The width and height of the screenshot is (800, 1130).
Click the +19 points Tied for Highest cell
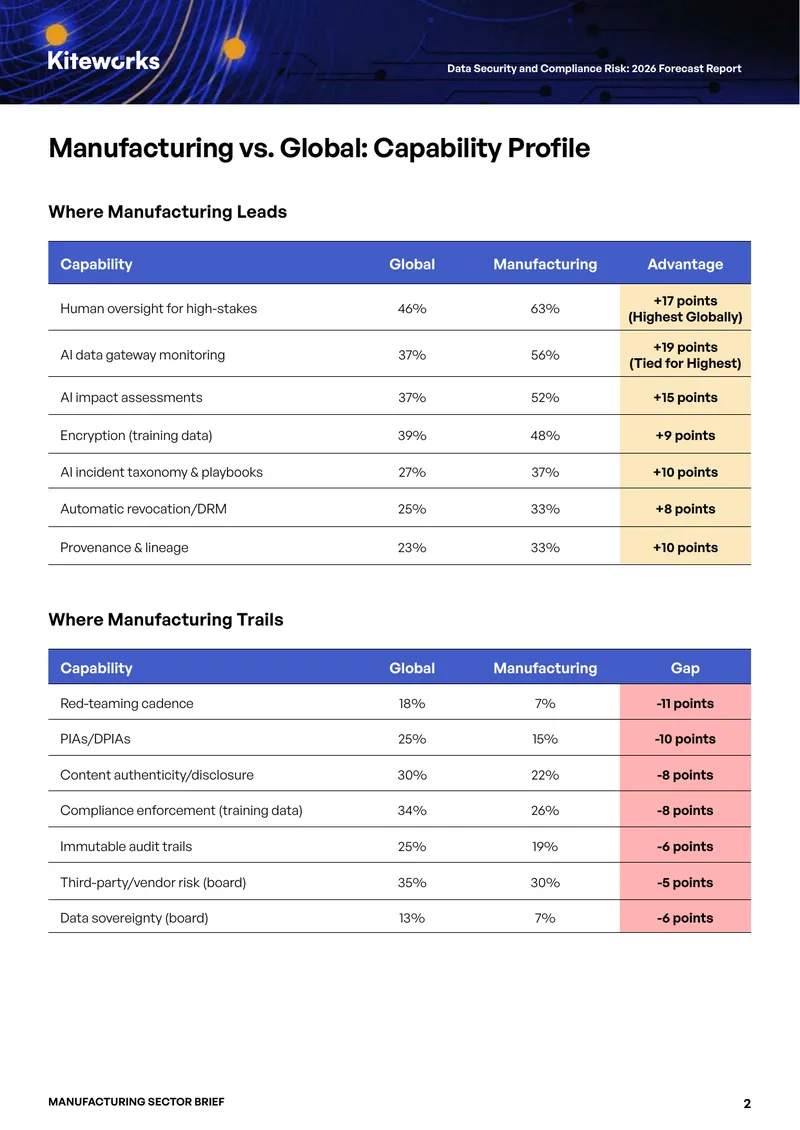coord(685,355)
